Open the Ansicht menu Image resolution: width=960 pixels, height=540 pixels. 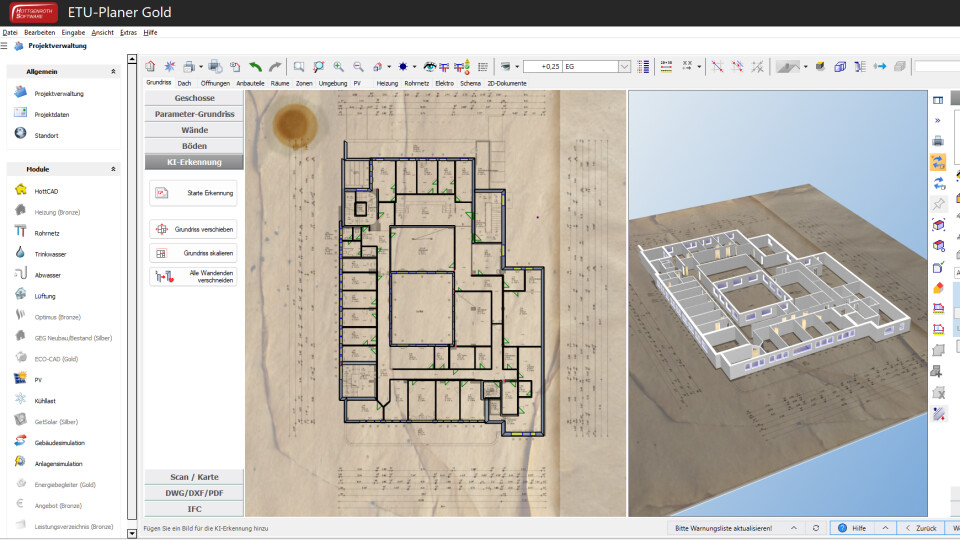(x=102, y=32)
